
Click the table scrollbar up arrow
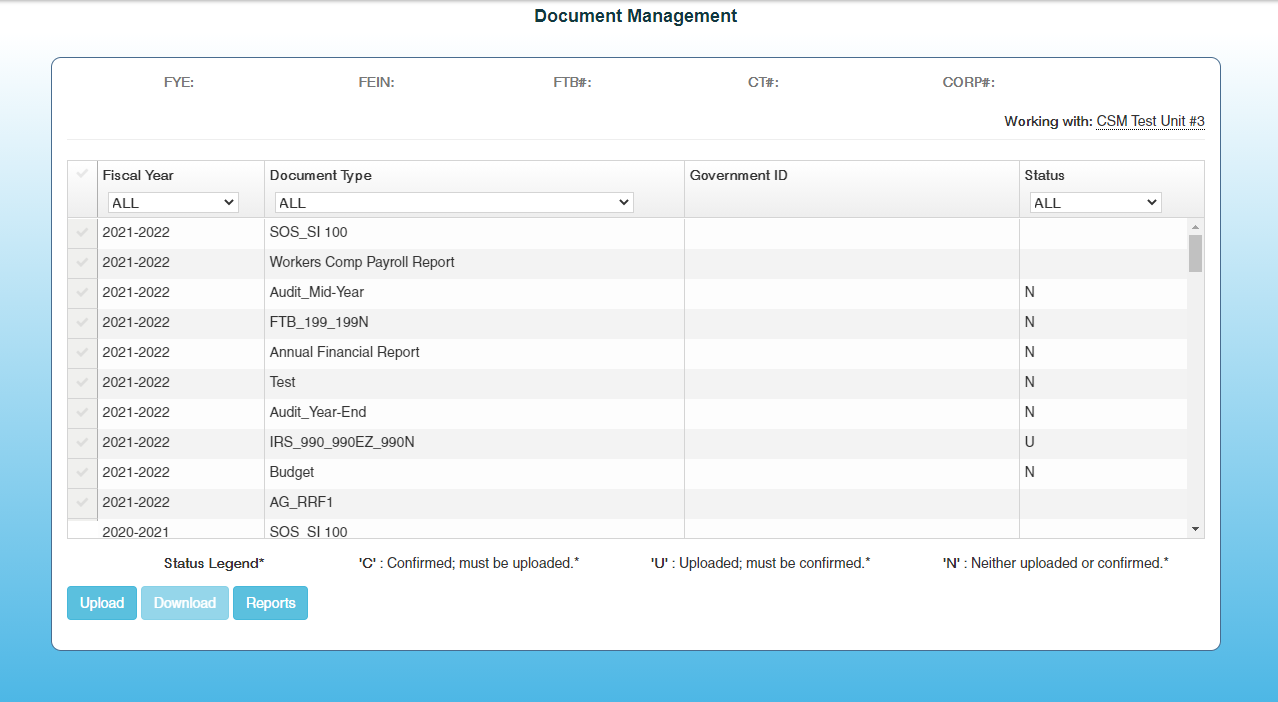point(1195,227)
